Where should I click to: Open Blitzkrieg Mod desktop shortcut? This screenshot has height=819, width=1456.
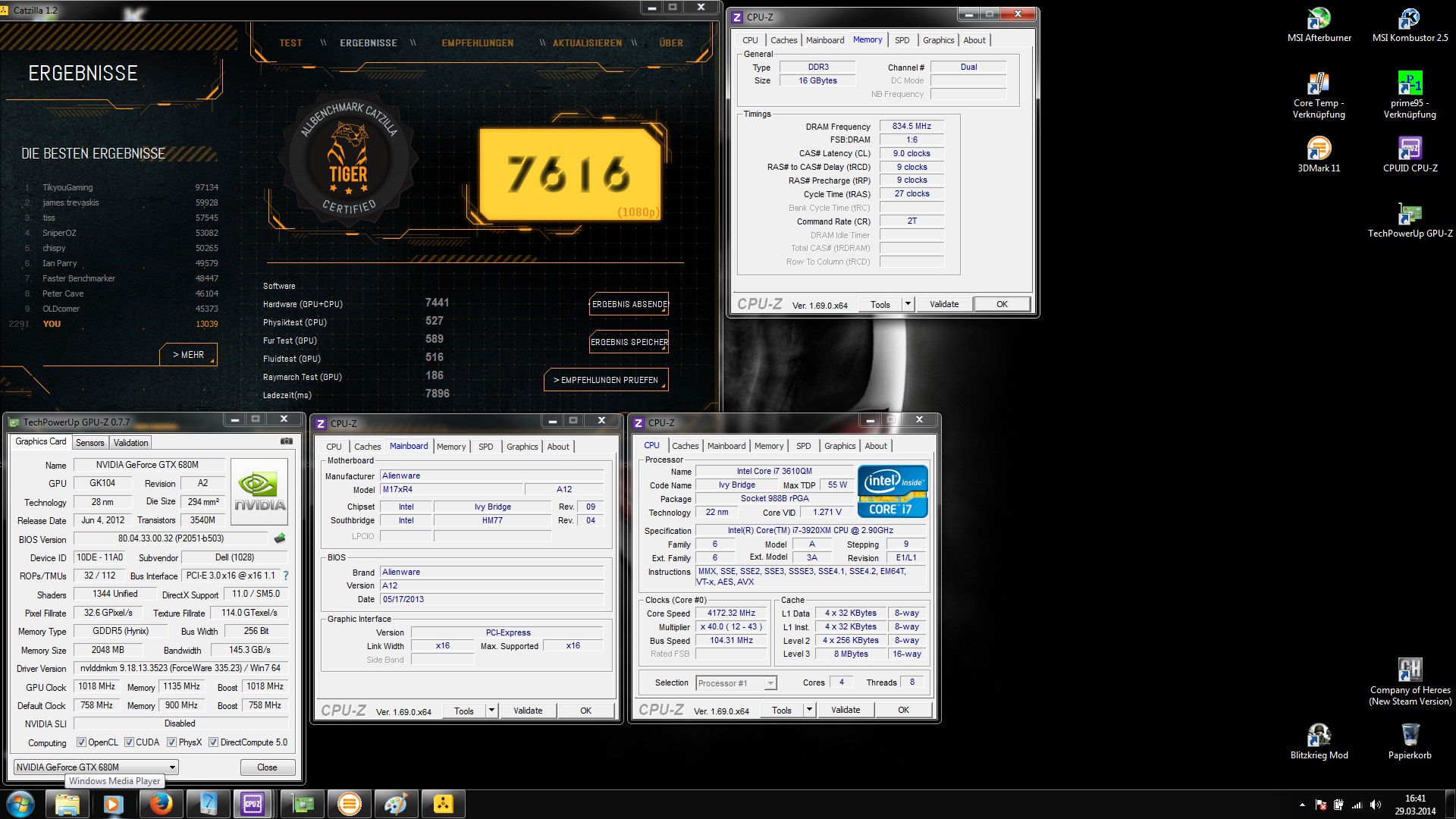[1319, 741]
